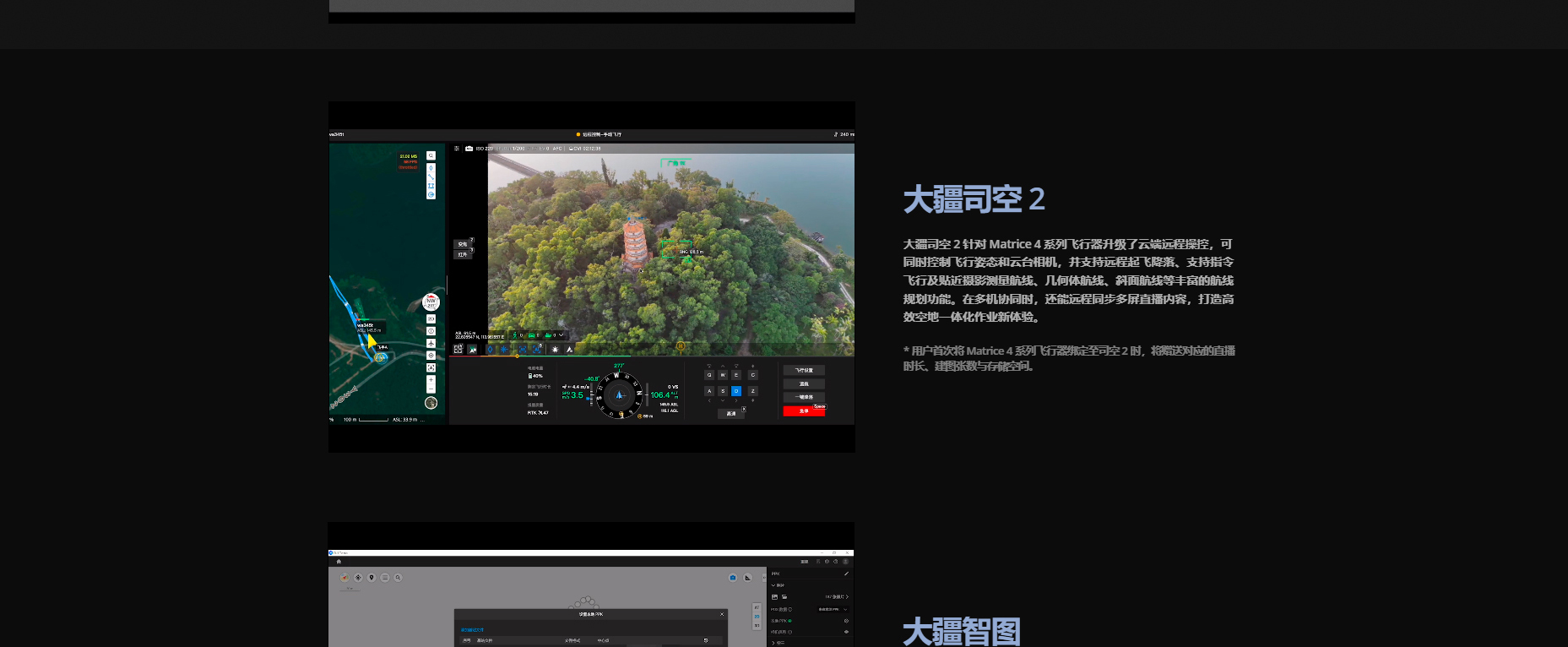Viewport: 1568px width, 647px height.
Task: Toggle the 2D map view button
Action: pos(431,319)
